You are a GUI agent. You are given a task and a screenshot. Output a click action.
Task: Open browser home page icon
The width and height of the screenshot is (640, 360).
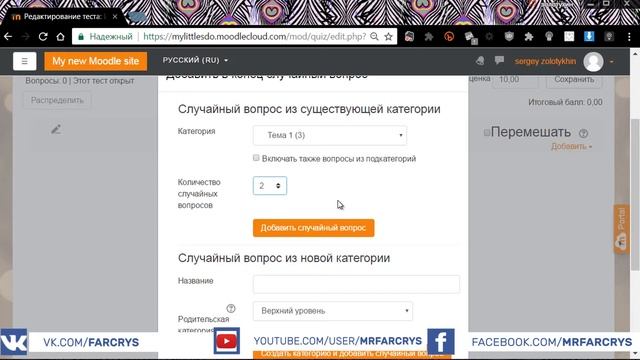[x=60, y=37]
